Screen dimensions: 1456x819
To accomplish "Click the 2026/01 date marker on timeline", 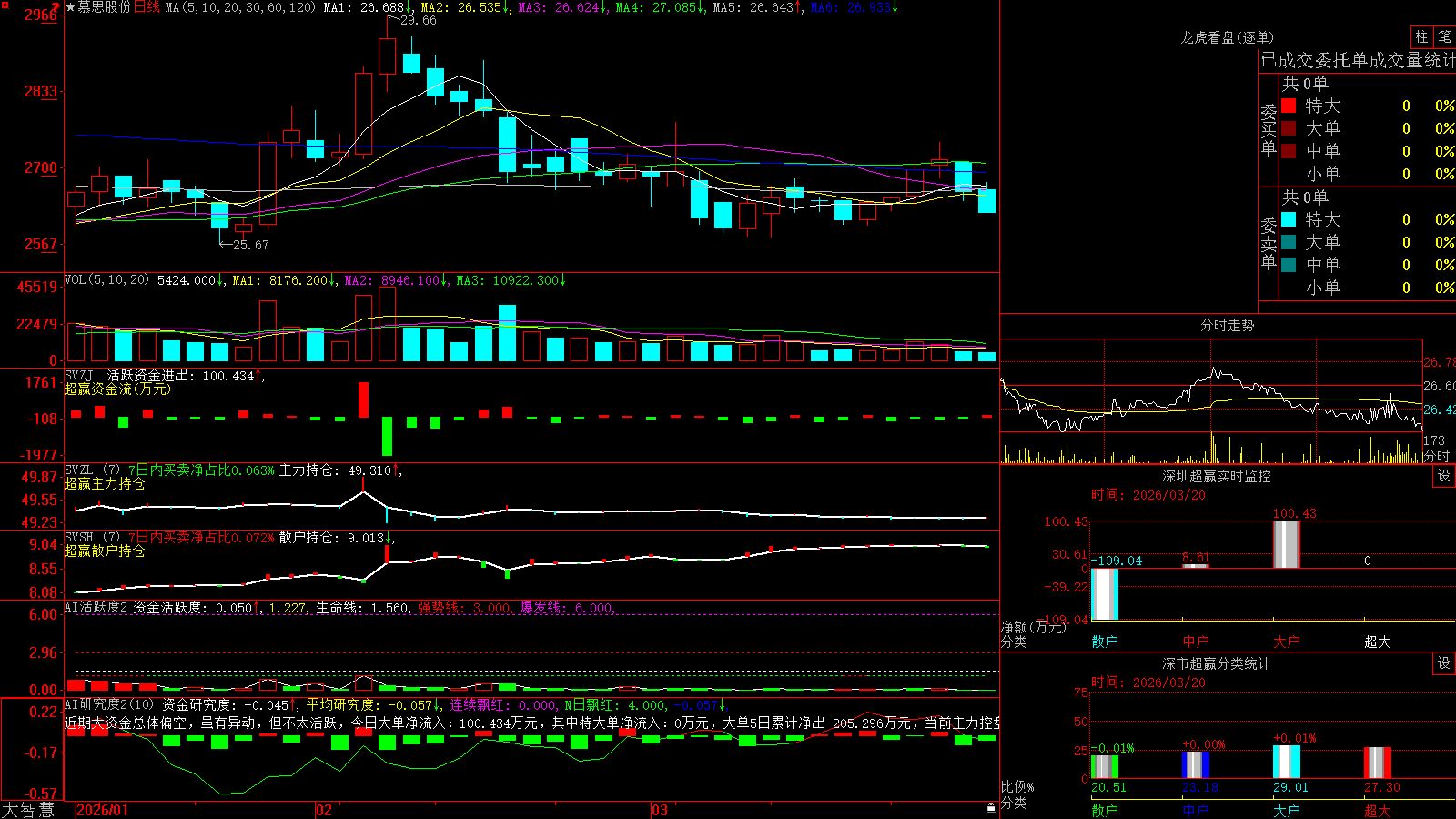I will pyautogui.click(x=103, y=810).
